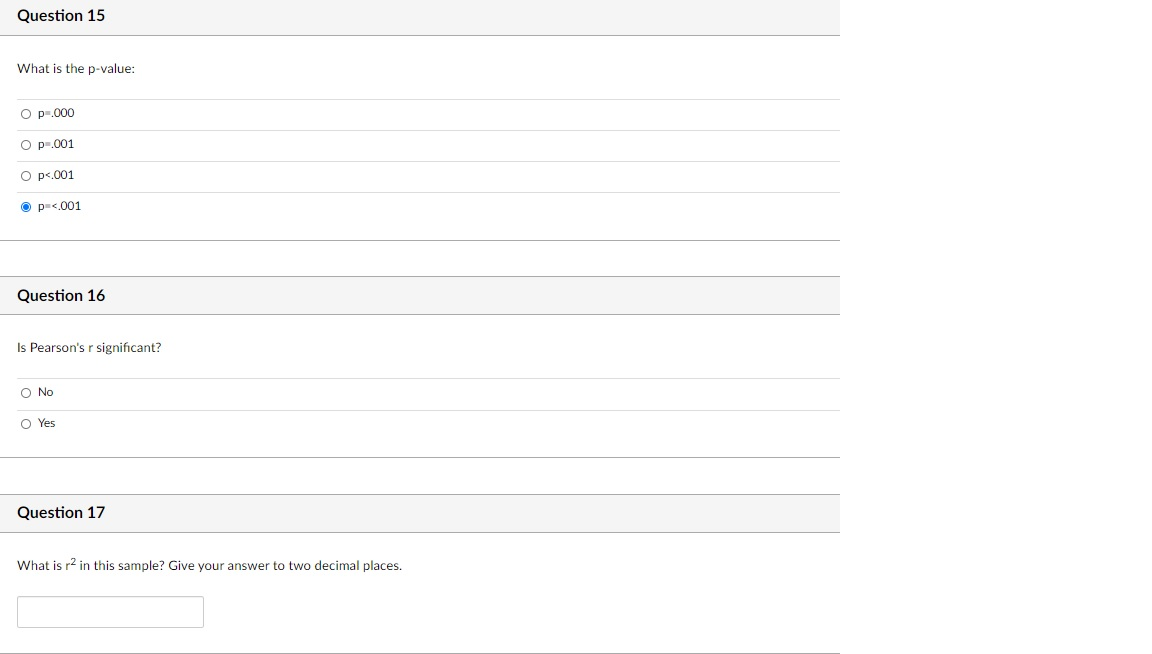Click the 'What is the p-value' prompt
This screenshot has width=1152, height=654.
[76, 68]
